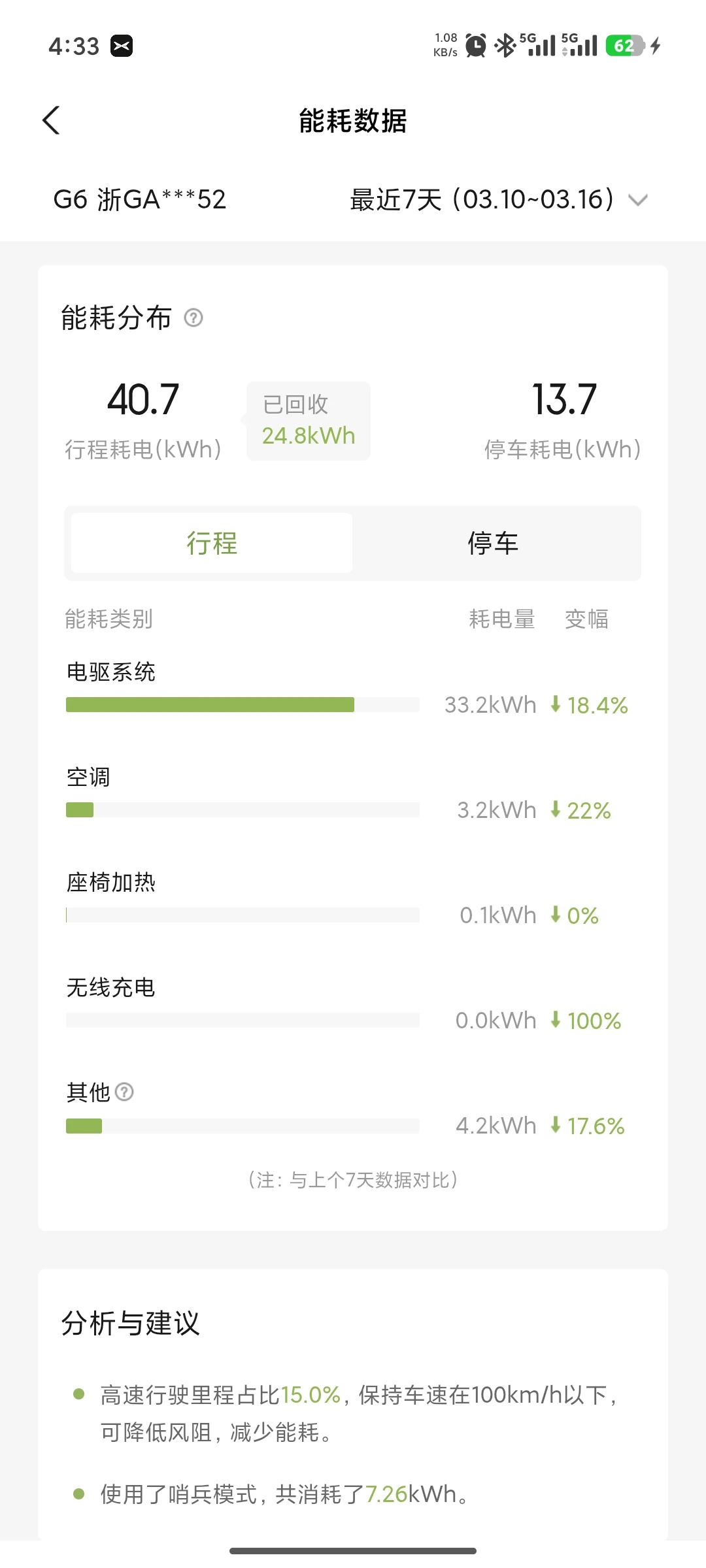Tap the black app notification icon
The width and height of the screenshot is (706, 1568).
[122, 46]
